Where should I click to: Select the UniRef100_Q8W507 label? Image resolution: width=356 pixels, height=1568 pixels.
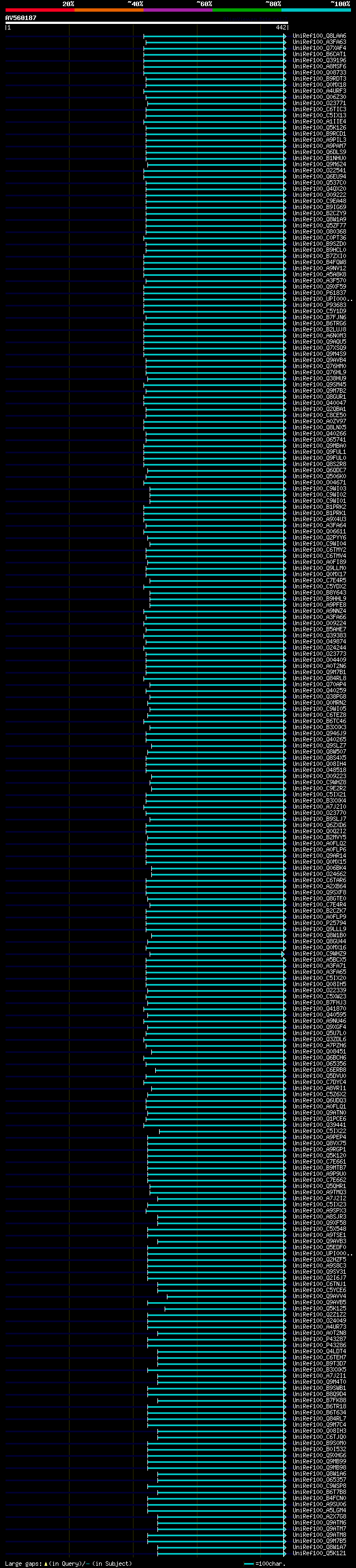coord(319,752)
